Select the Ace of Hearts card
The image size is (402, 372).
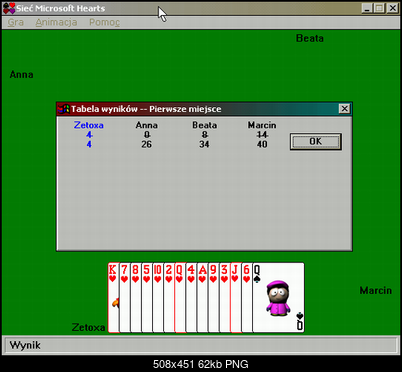click(x=202, y=298)
